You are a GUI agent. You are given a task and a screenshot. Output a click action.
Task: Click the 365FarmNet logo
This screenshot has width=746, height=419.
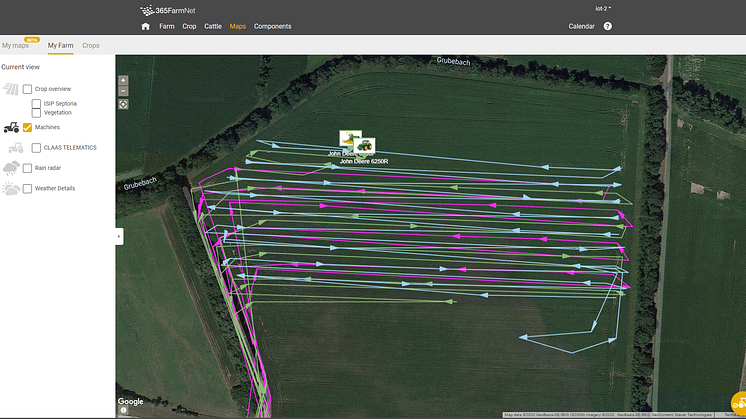pos(167,10)
